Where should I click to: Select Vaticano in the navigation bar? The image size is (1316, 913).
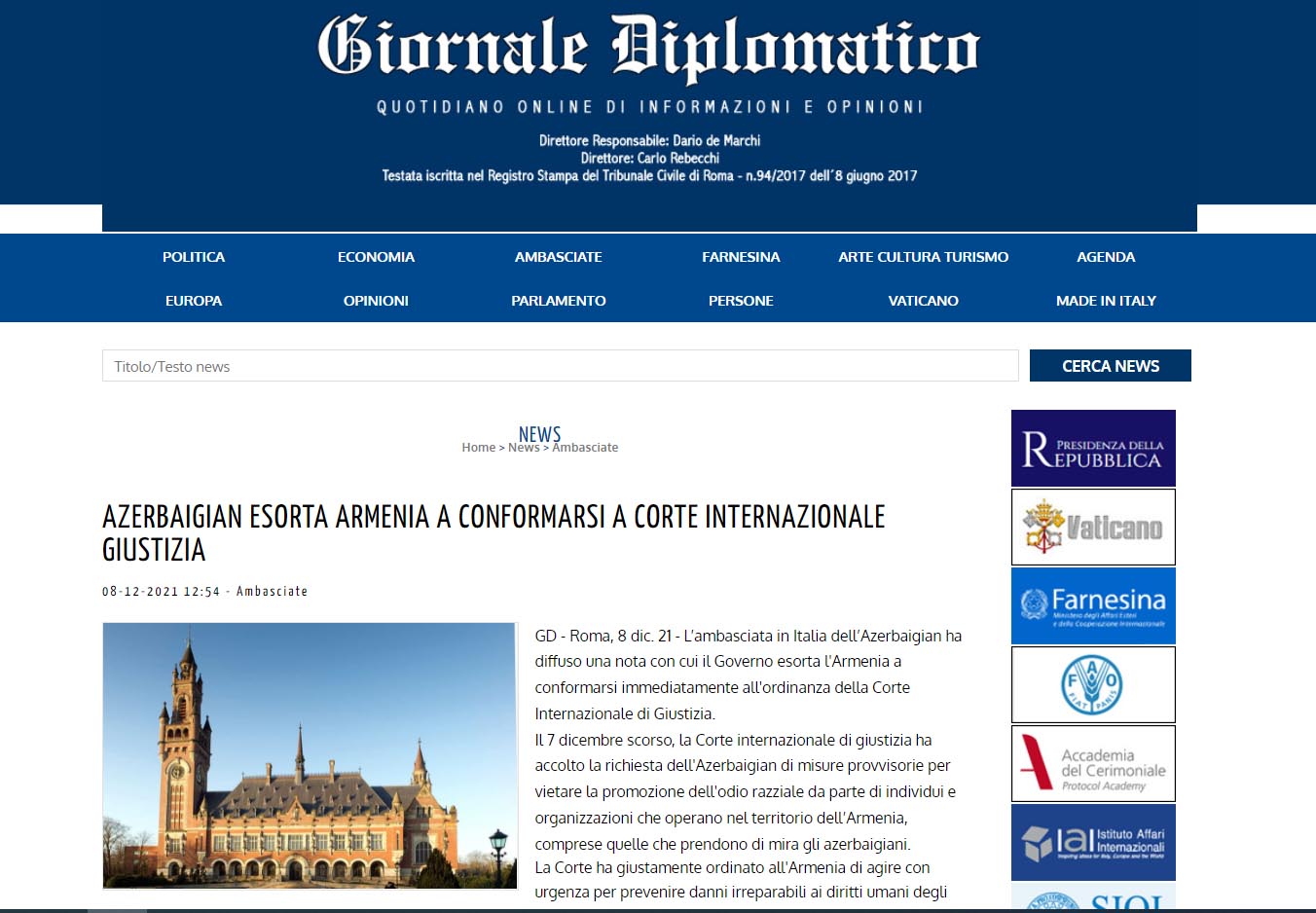tap(924, 301)
